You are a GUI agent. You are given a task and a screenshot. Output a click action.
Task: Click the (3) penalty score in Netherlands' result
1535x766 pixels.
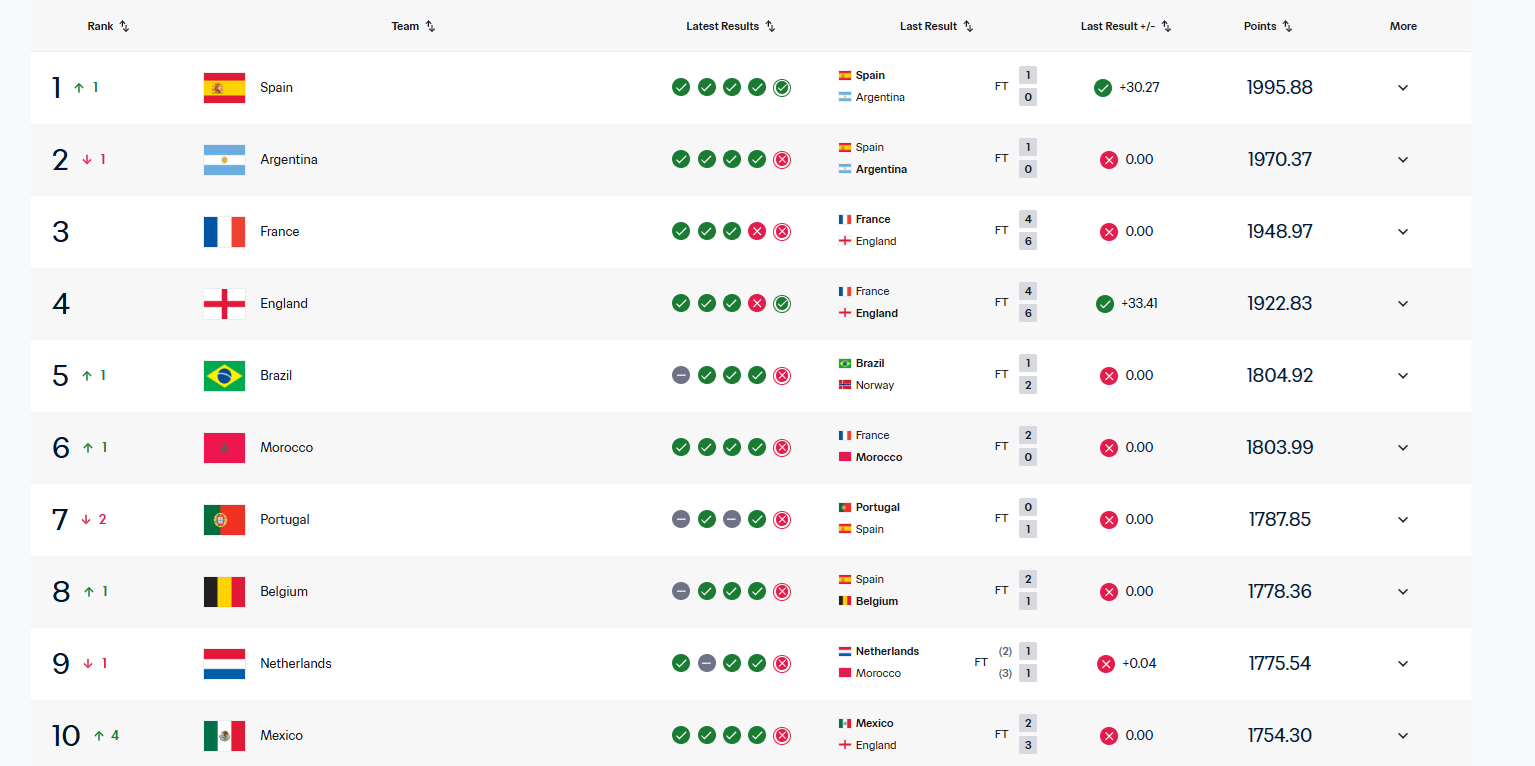[x=1005, y=674]
